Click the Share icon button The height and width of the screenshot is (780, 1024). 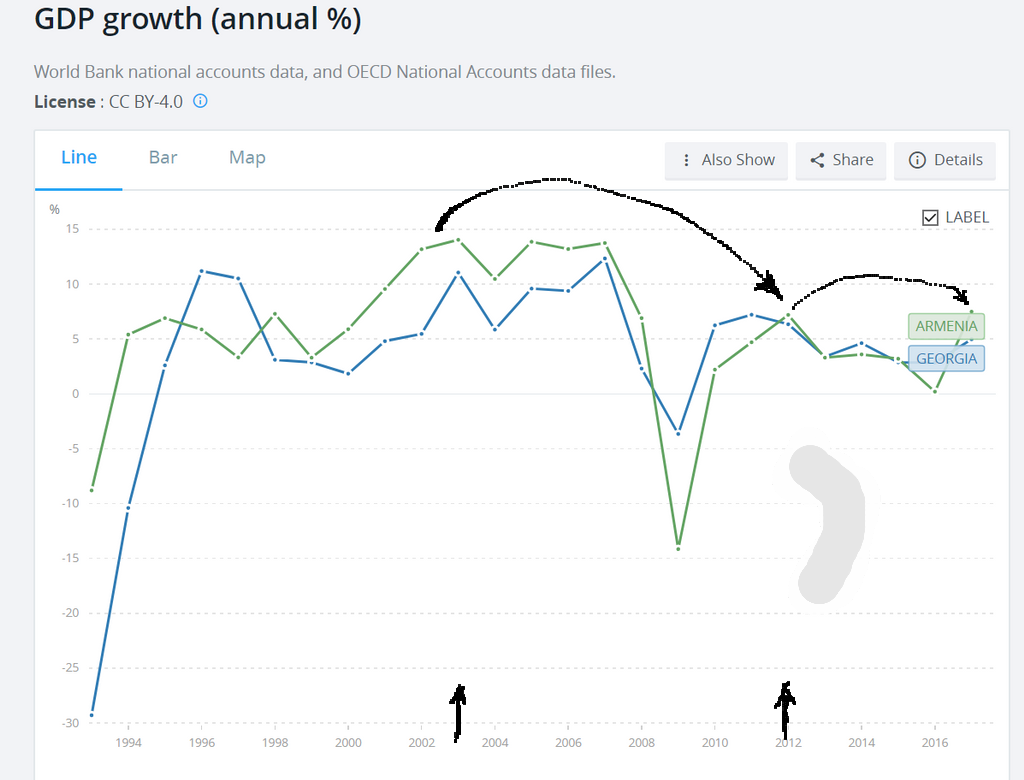(x=841, y=160)
